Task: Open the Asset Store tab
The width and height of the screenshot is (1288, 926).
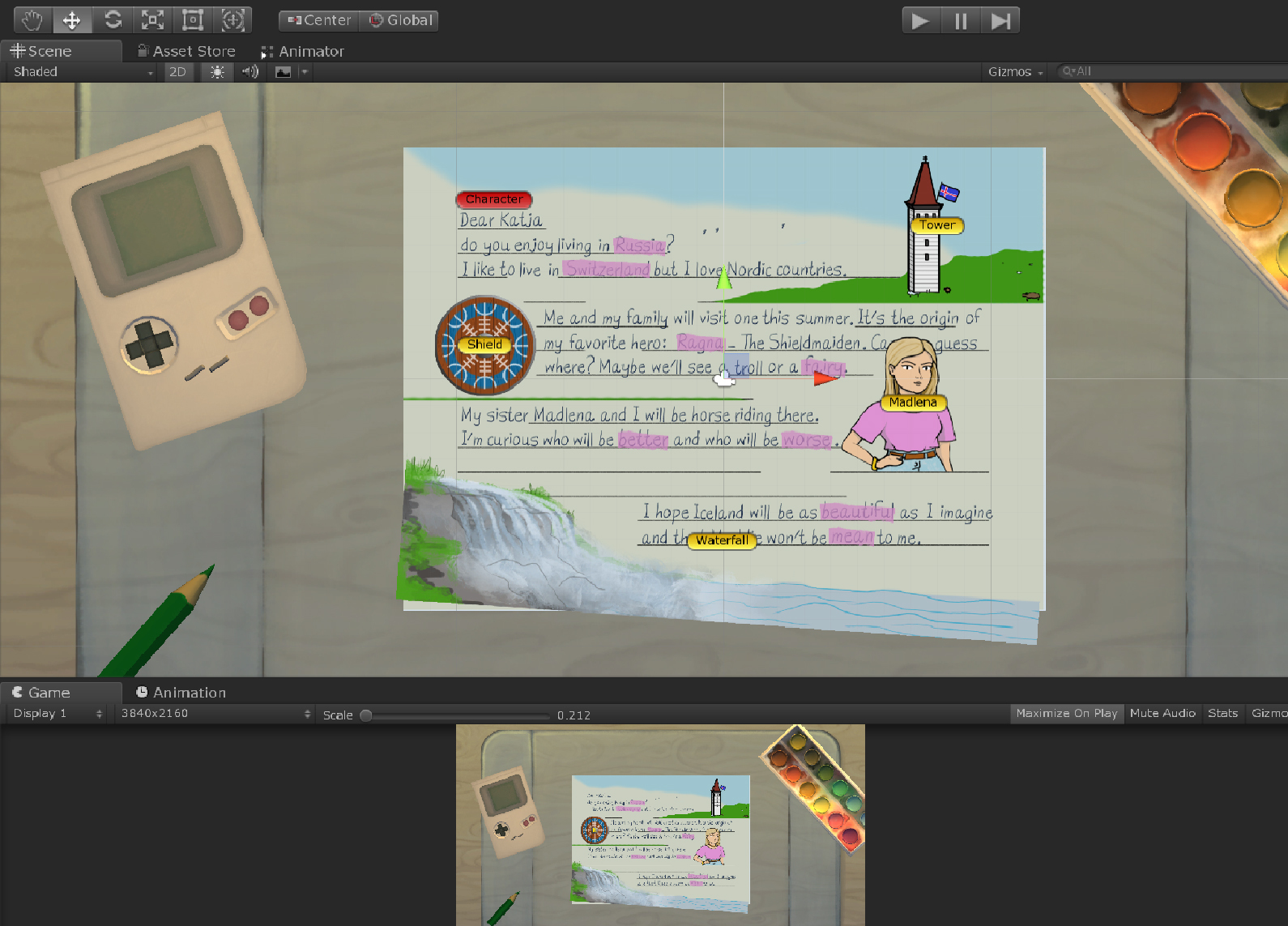Action: tap(186, 51)
